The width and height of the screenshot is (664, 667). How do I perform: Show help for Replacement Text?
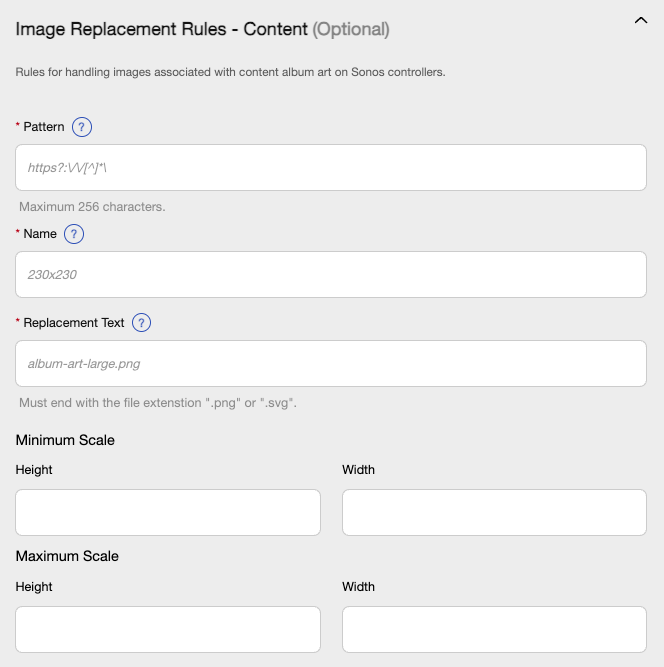[x=141, y=323]
